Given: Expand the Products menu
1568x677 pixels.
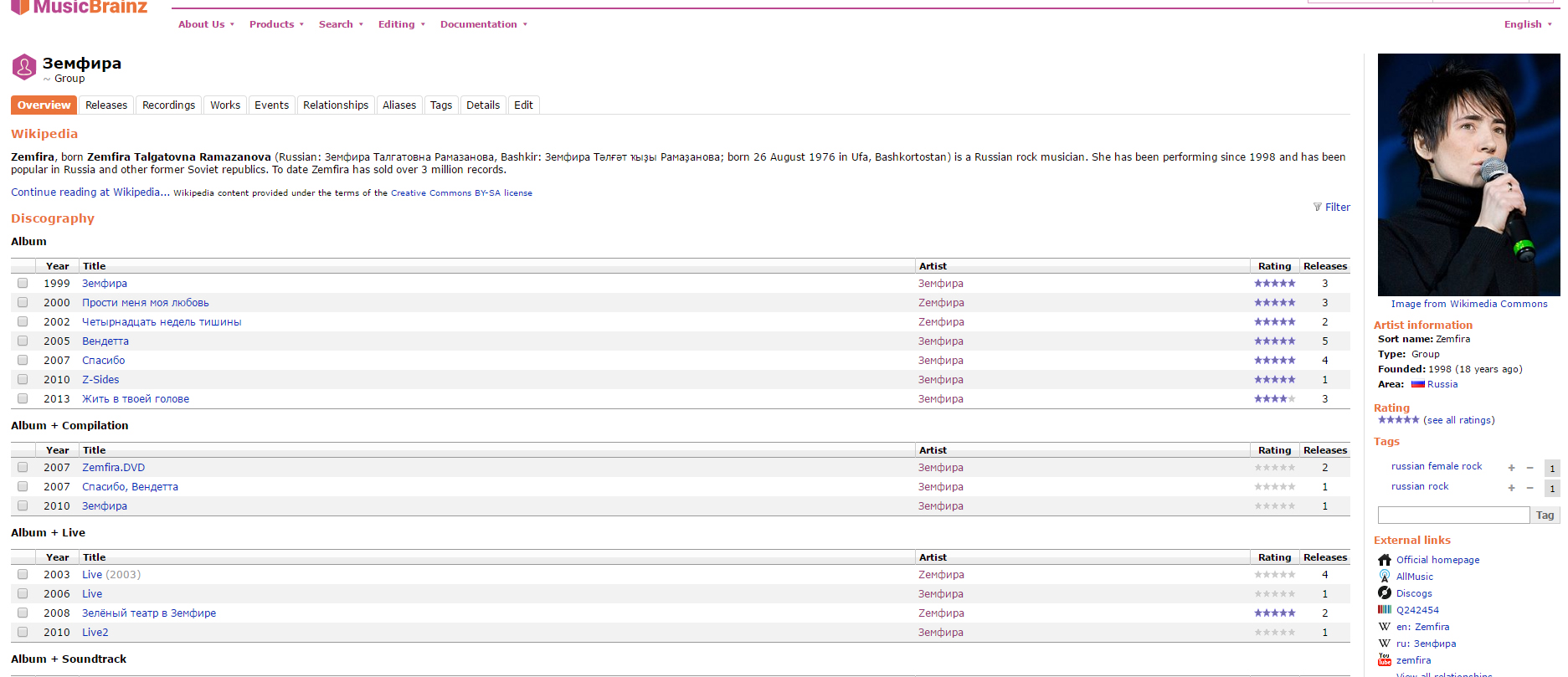Looking at the screenshot, I should (276, 24).
